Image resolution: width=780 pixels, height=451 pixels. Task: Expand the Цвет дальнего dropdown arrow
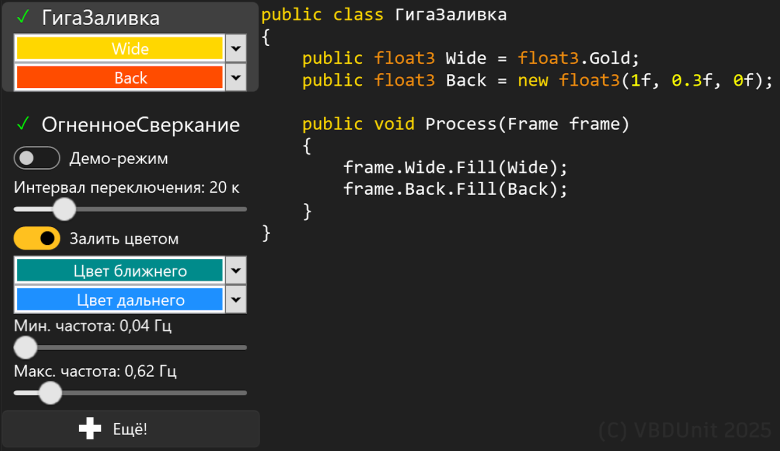tap(236, 299)
